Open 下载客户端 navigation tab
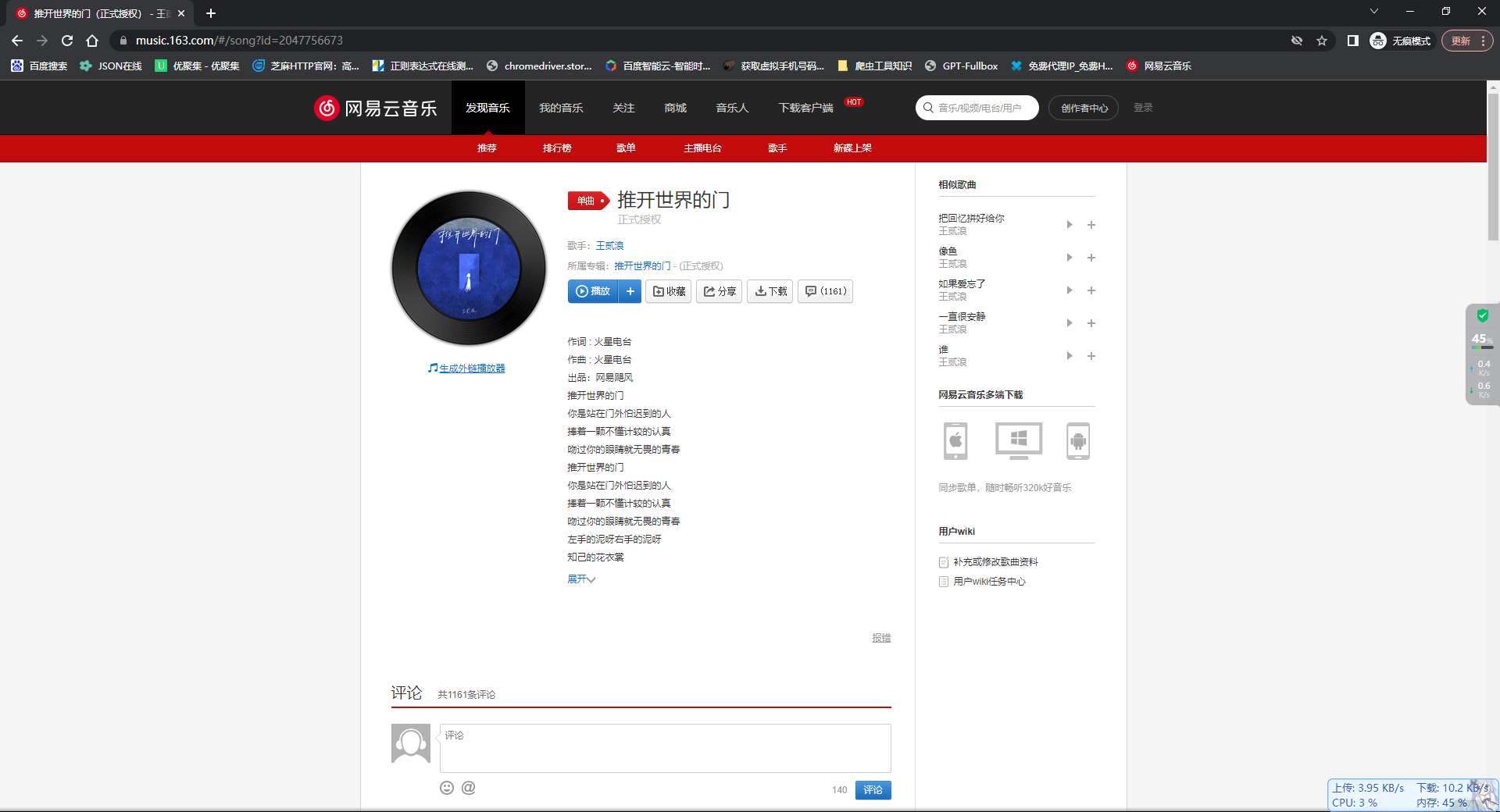The height and width of the screenshot is (812, 1500). (805, 108)
